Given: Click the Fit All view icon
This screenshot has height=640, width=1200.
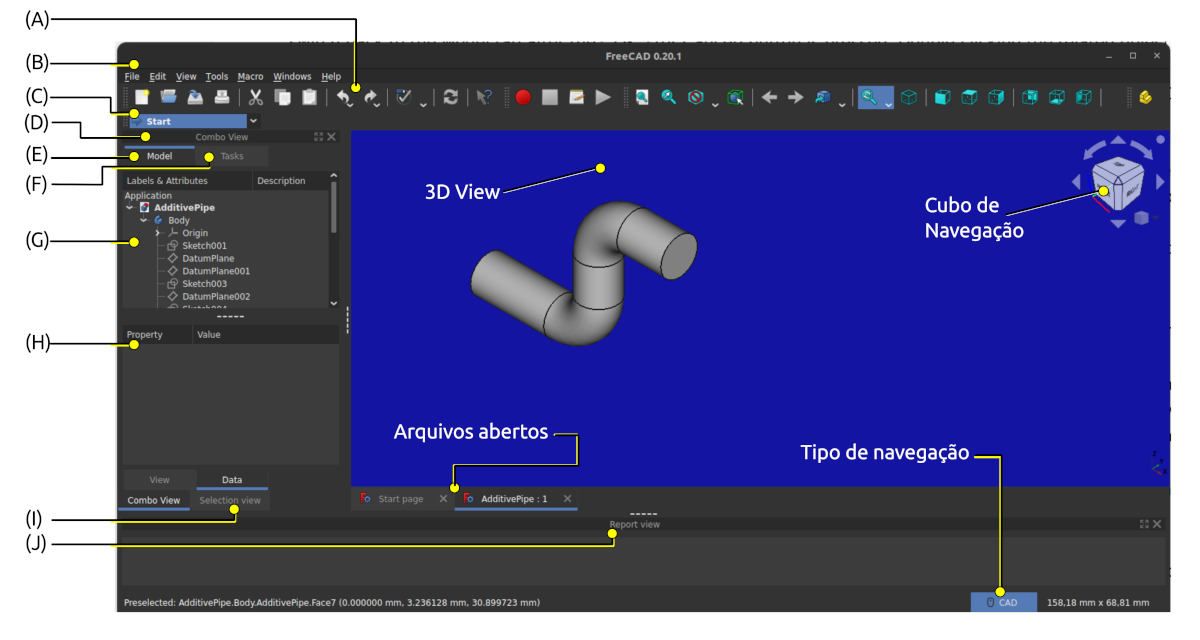Looking at the screenshot, I should coord(642,97).
